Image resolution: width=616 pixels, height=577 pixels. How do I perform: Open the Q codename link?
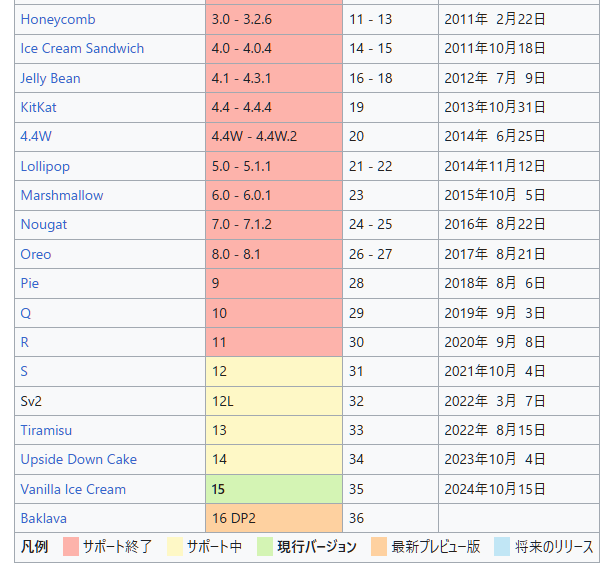coord(26,313)
